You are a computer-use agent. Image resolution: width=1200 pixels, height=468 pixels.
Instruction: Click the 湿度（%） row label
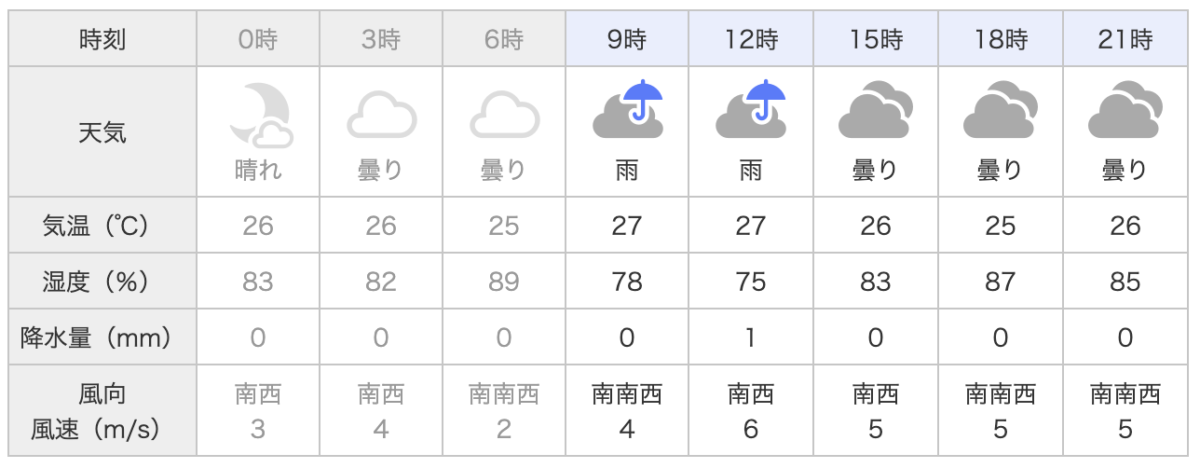(103, 281)
